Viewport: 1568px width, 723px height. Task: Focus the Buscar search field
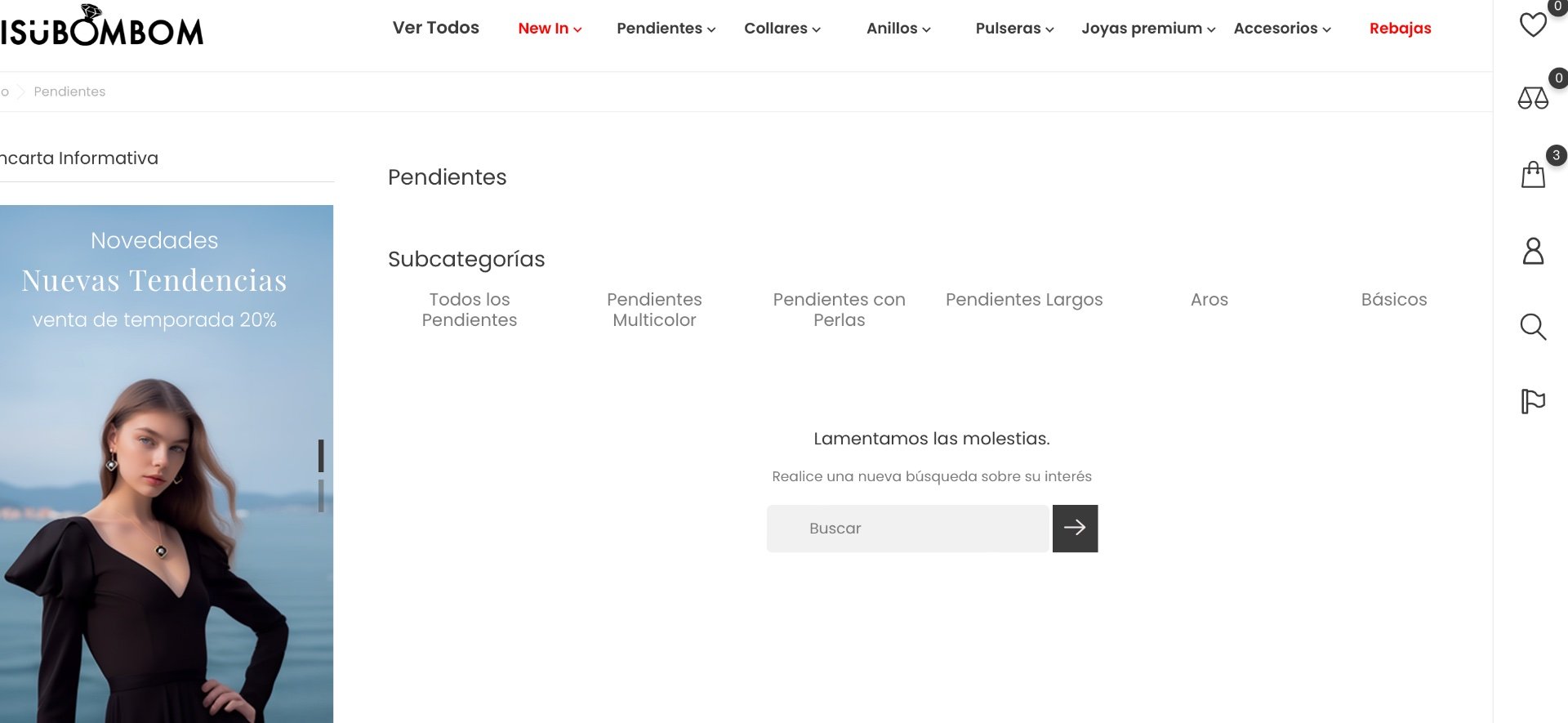907,529
